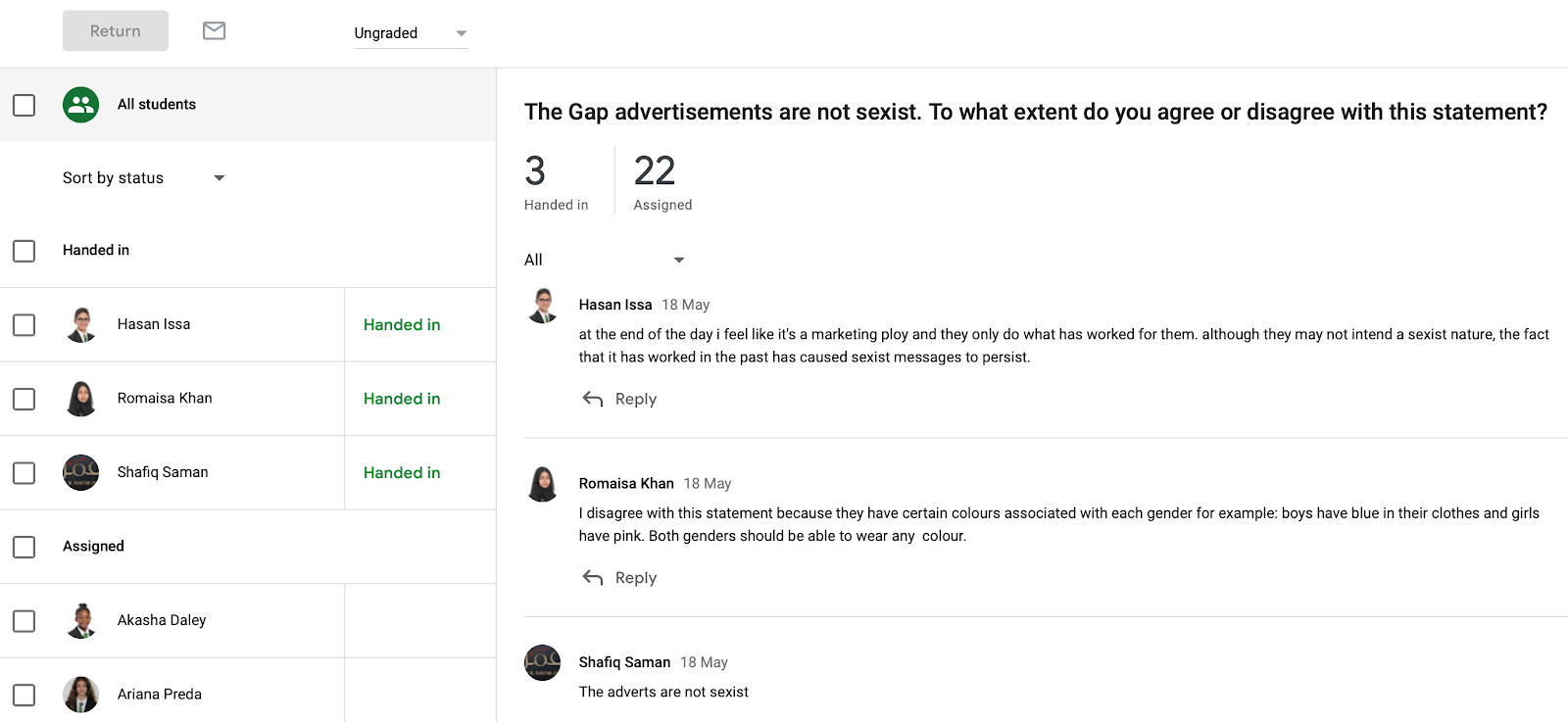
Task: Click 18 May date on Romaisa's answer
Action: pyautogui.click(x=708, y=484)
